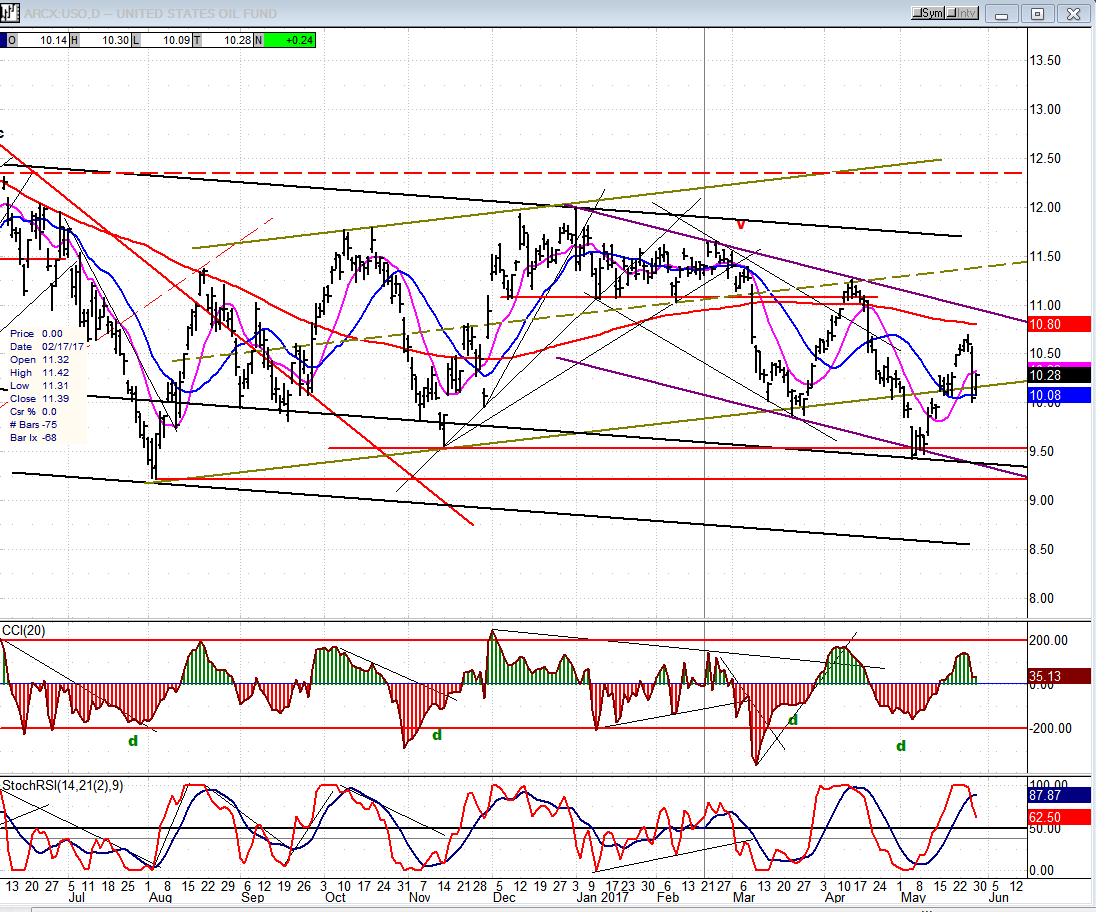1096x912 pixels.
Task: Click the CCI 35.13 value label
Action: 1059,676
